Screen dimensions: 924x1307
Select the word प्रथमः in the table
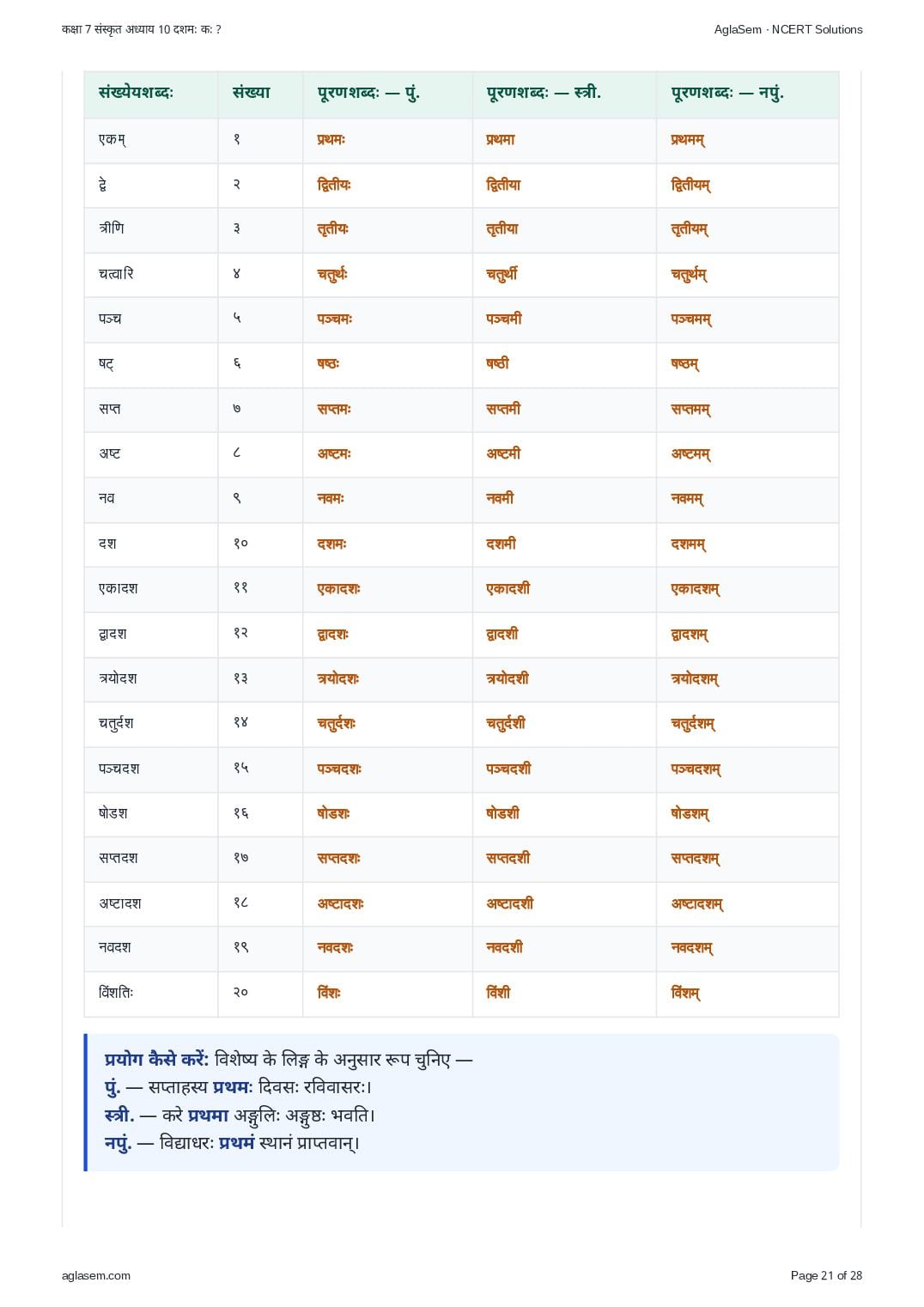point(331,140)
